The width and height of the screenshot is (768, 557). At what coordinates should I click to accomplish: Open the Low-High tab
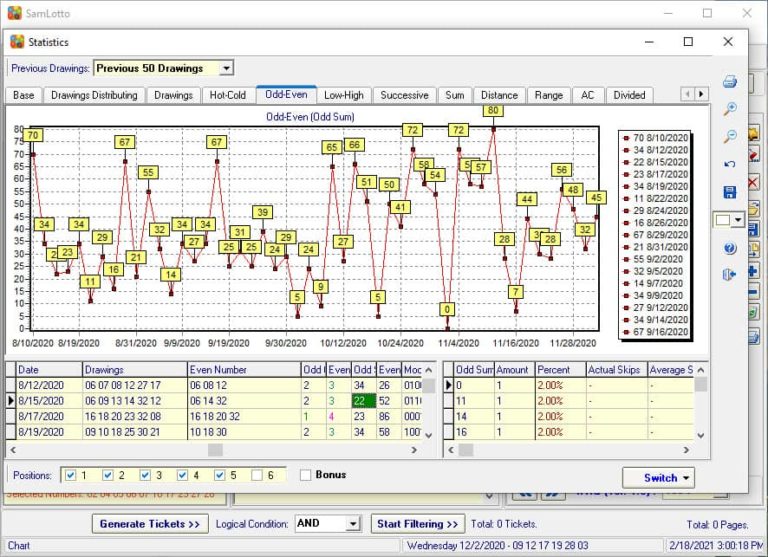(x=343, y=95)
